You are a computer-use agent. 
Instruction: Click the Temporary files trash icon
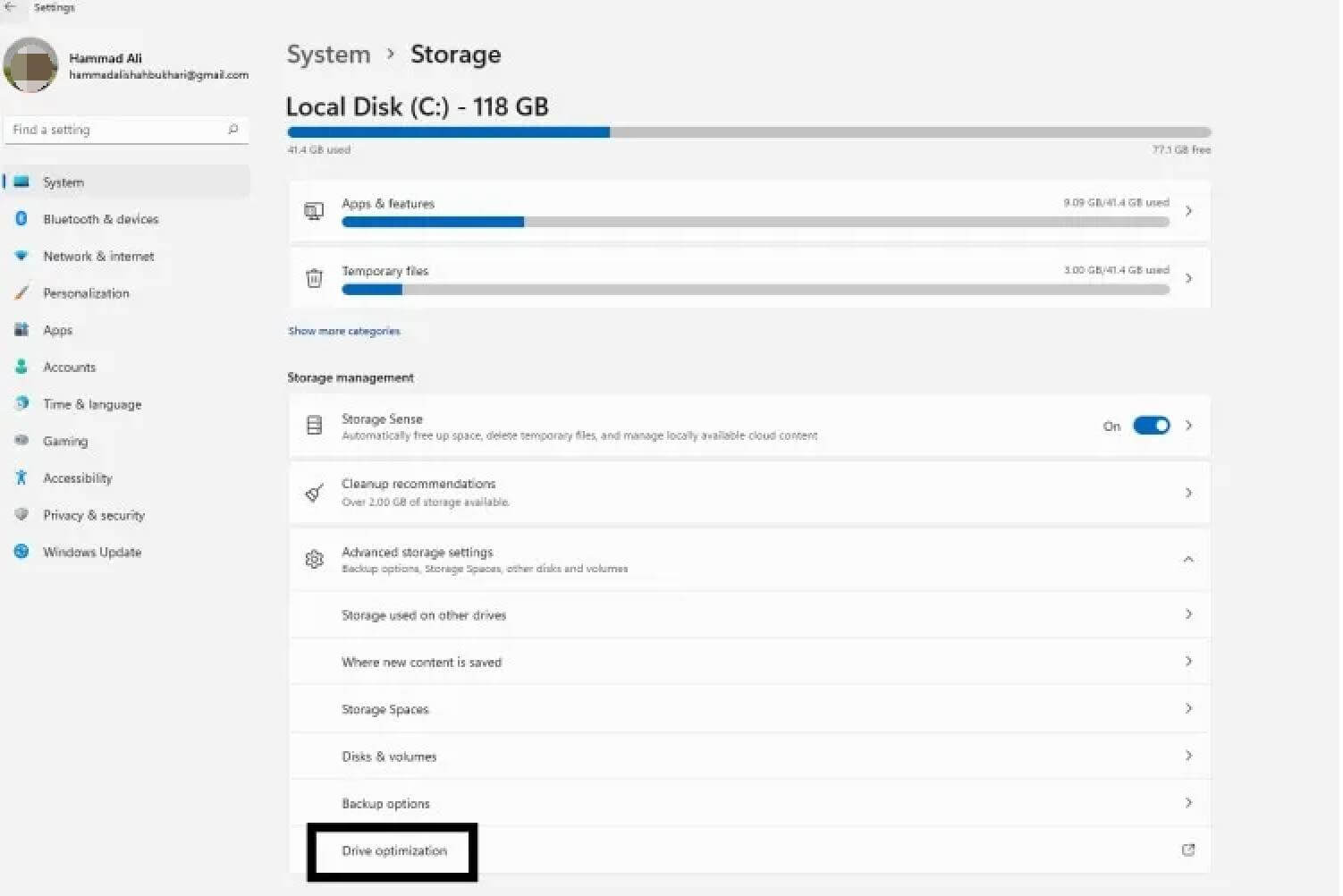coord(314,278)
